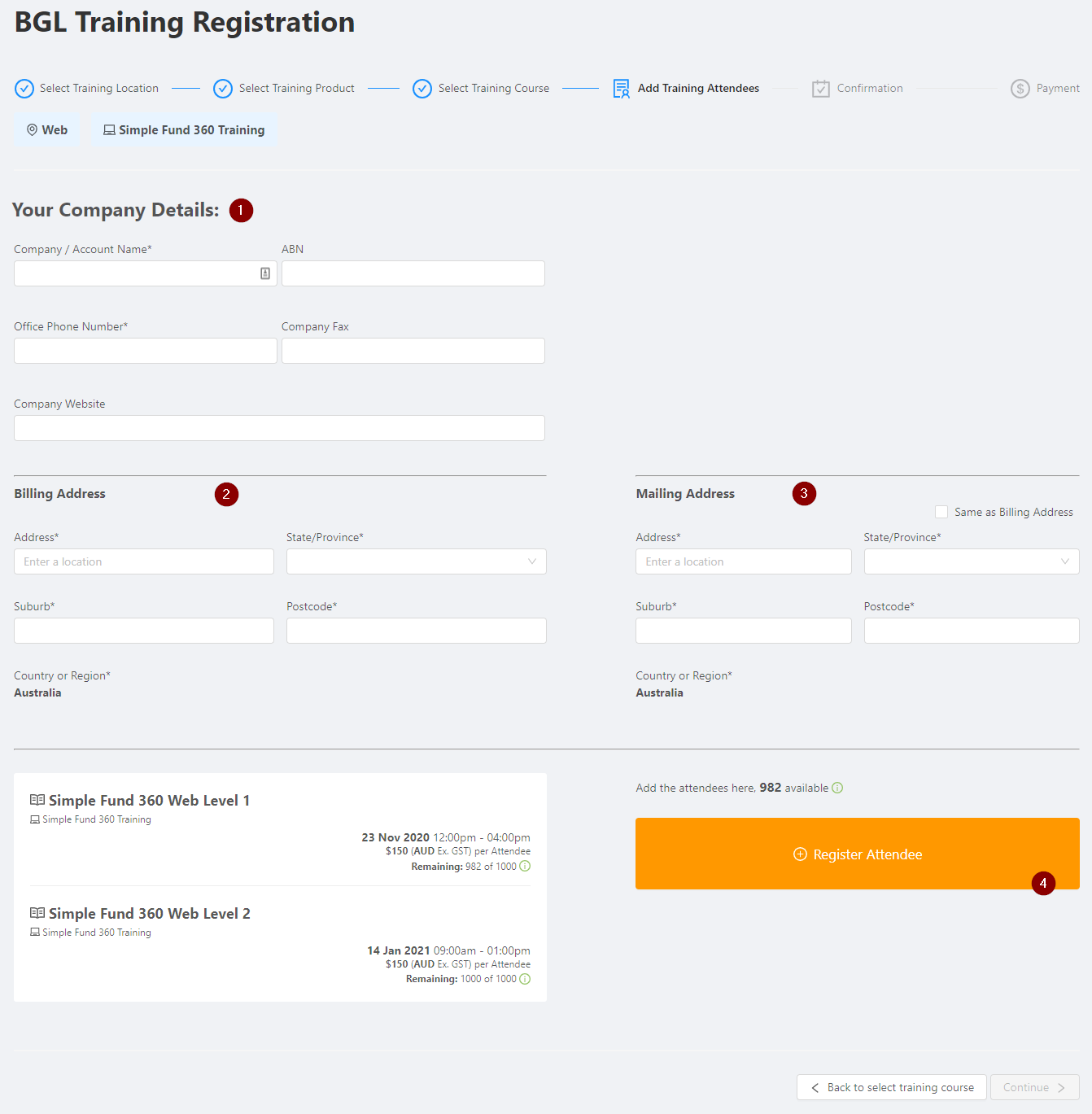Select the Add Training Attendees step label

[698, 89]
